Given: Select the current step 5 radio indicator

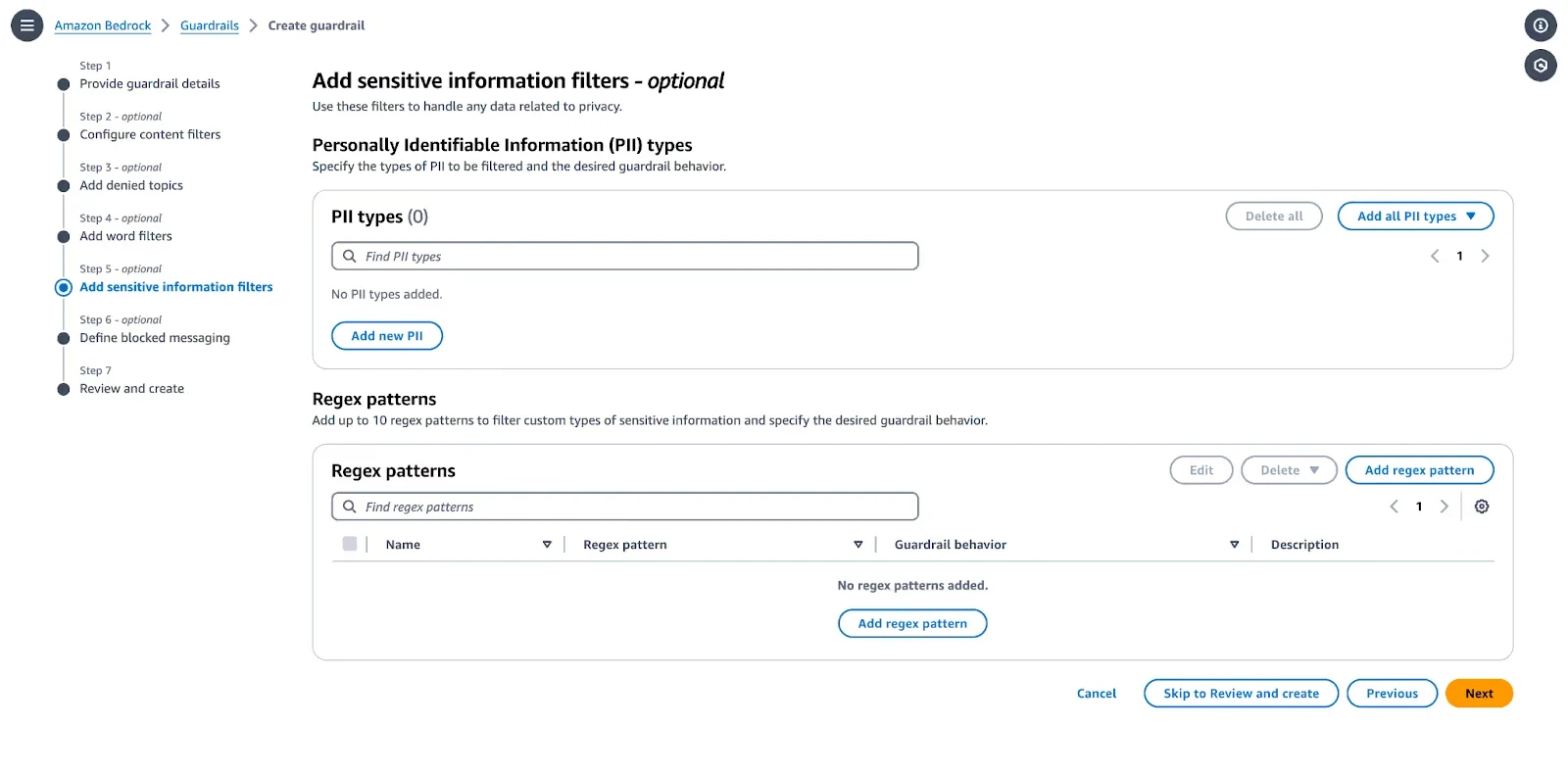Looking at the screenshot, I should [x=64, y=287].
